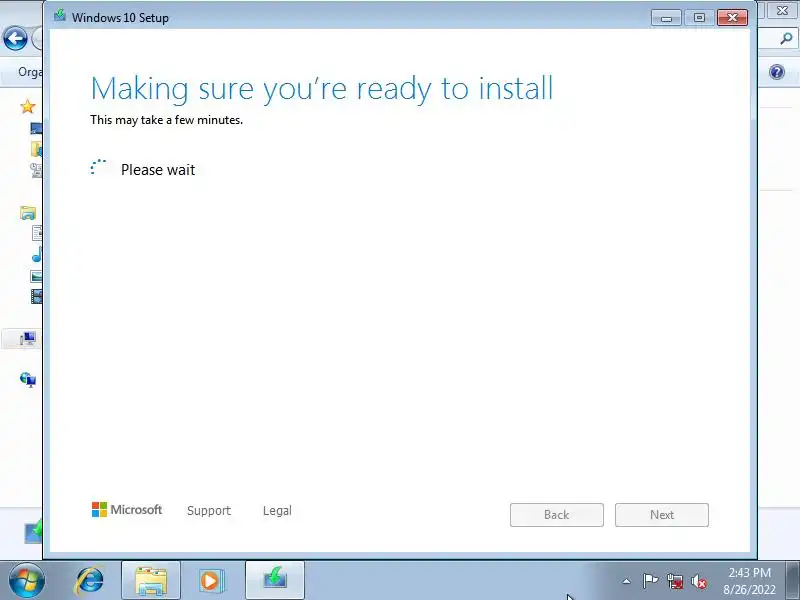The width and height of the screenshot is (800, 600).
Task: Select the Videos library film icon
Action: (36, 296)
